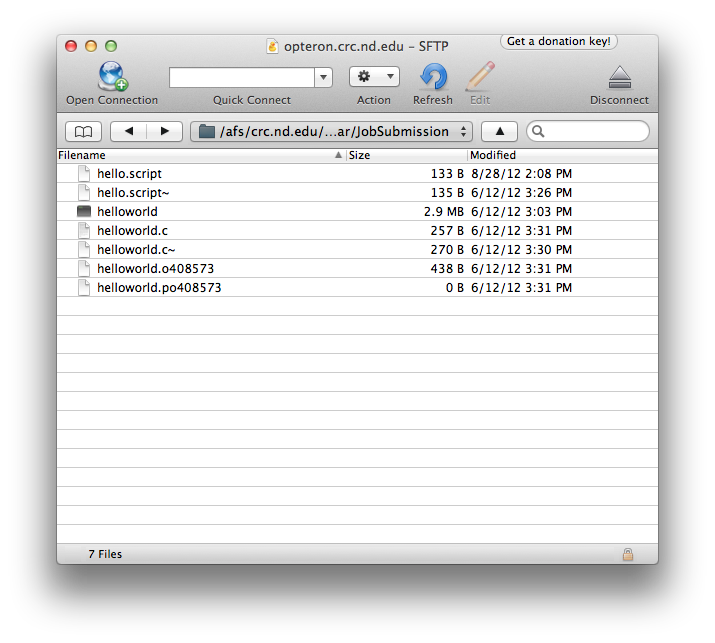Go up to parent folder
The image size is (715, 643).
click(x=499, y=132)
